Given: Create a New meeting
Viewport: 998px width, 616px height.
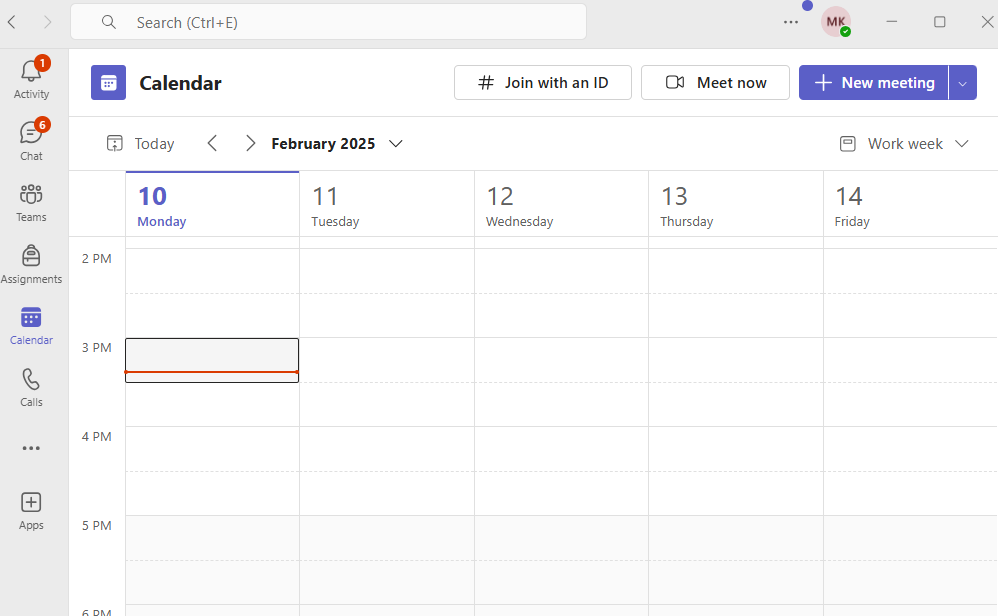Looking at the screenshot, I should pyautogui.click(x=874, y=83).
